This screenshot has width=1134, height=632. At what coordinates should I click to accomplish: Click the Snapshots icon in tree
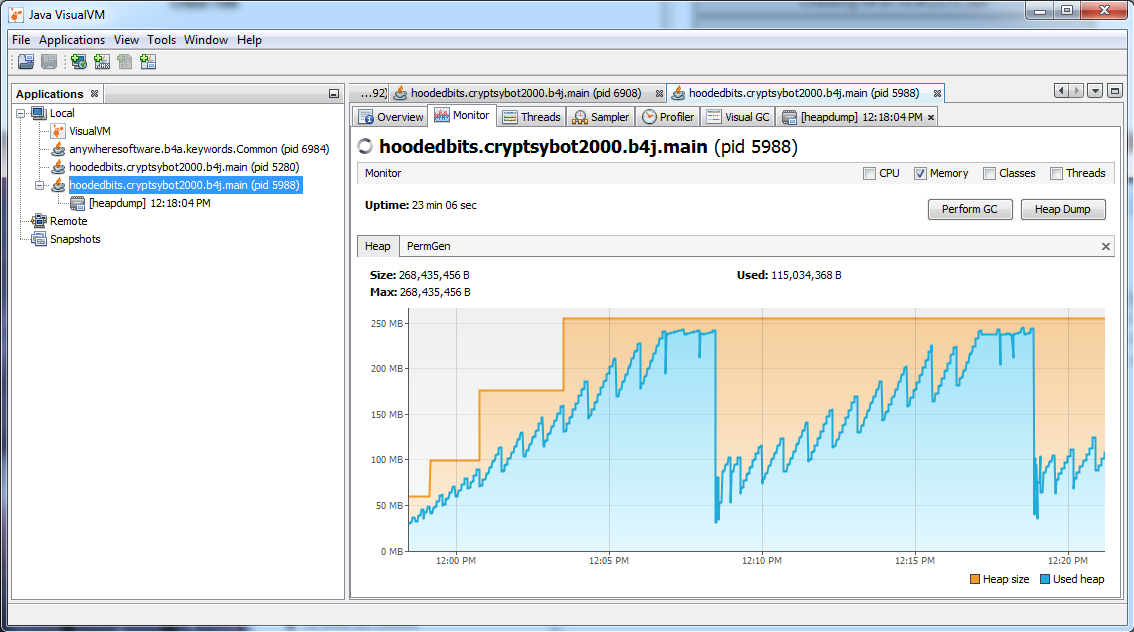pos(39,239)
